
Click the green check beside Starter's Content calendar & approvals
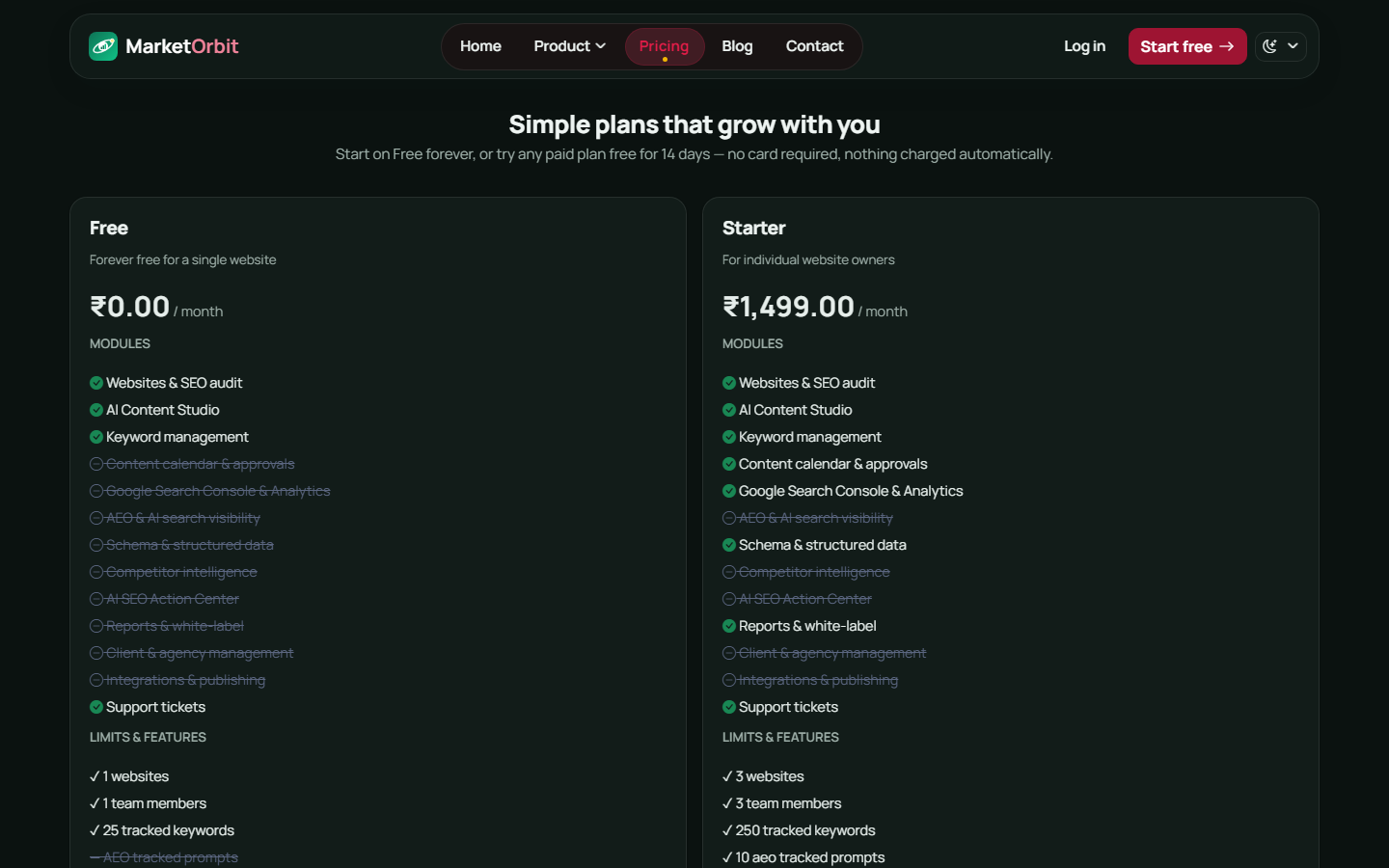pyautogui.click(x=729, y=464)
